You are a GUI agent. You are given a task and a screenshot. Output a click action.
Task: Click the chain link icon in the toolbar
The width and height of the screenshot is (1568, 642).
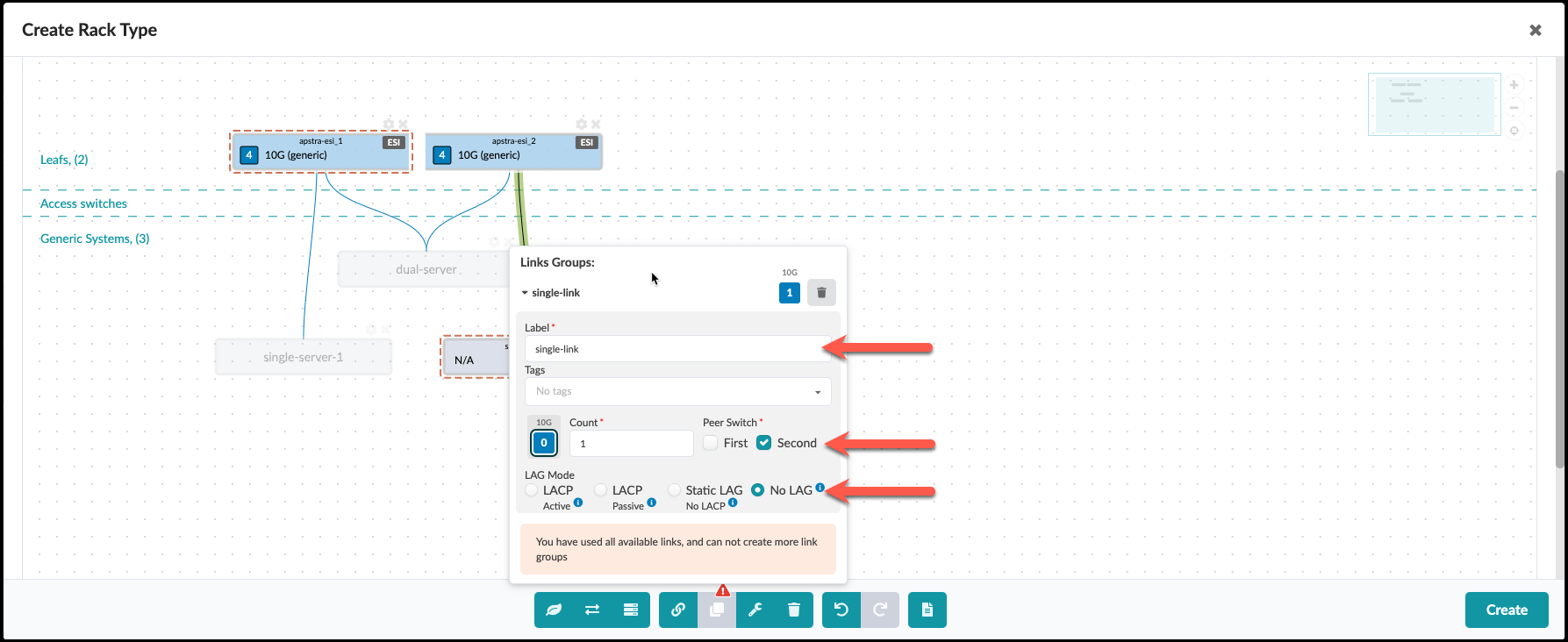point(678,610)
